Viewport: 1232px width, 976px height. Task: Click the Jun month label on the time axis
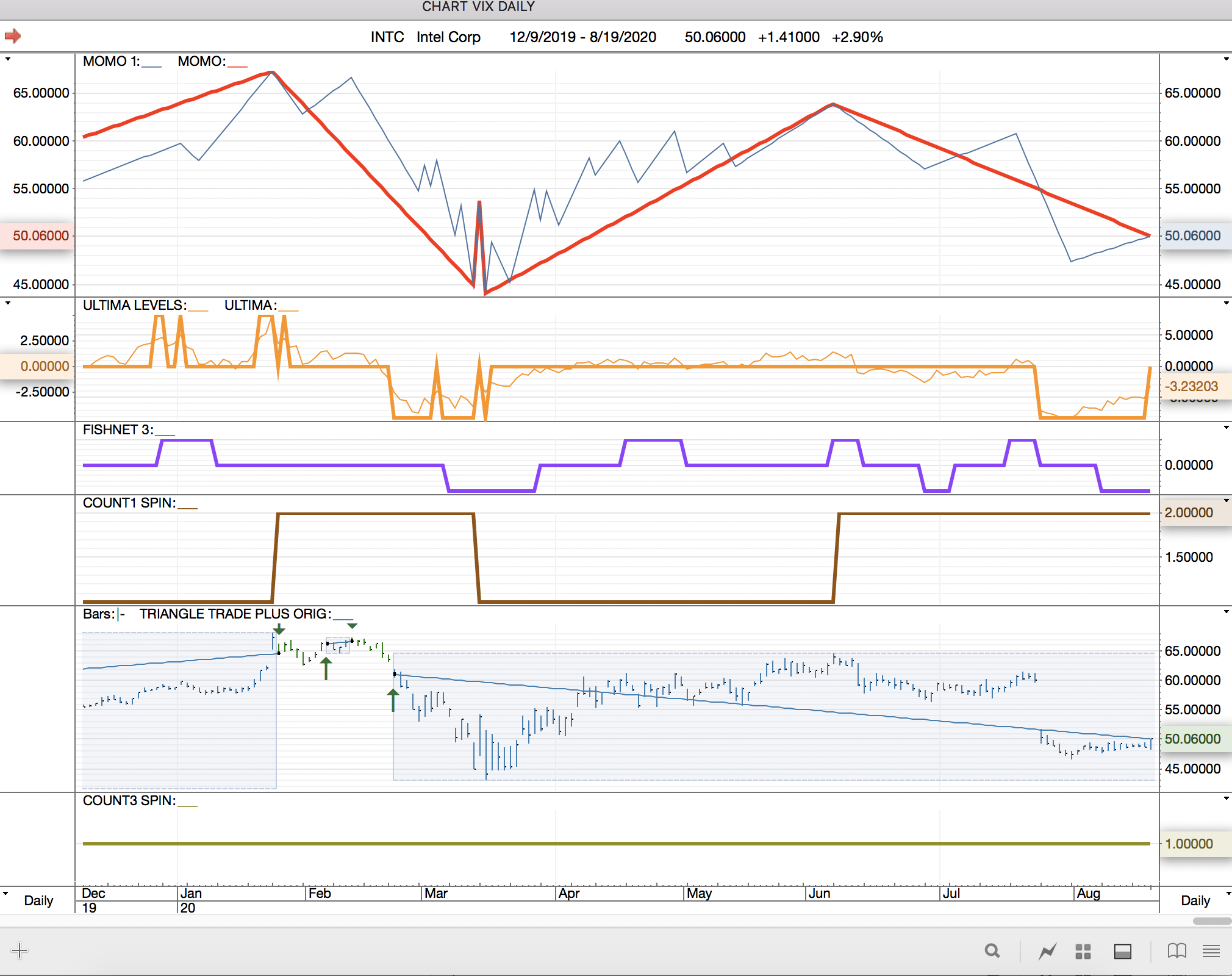click(x=819, y=894)
